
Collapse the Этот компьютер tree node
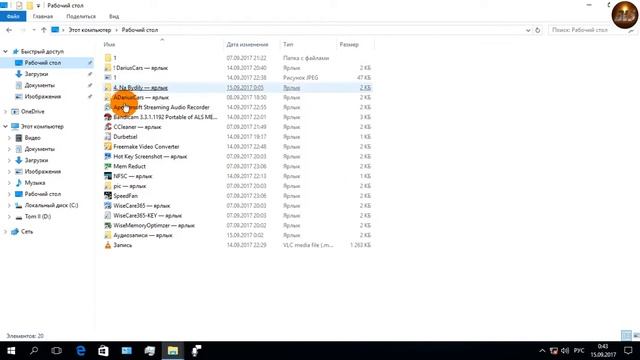click(x=5, y=127)
